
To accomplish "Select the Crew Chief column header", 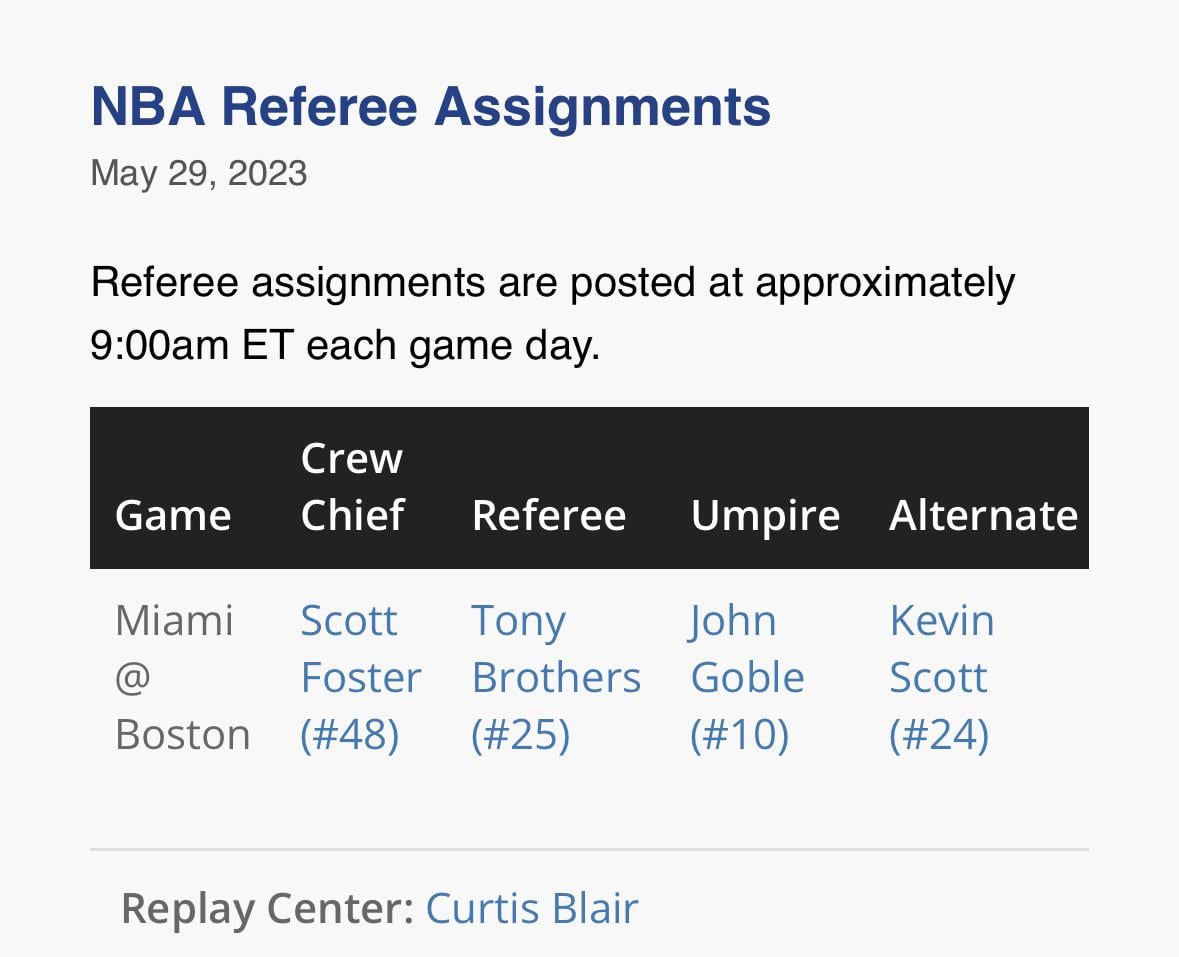I will pos(352,487).
